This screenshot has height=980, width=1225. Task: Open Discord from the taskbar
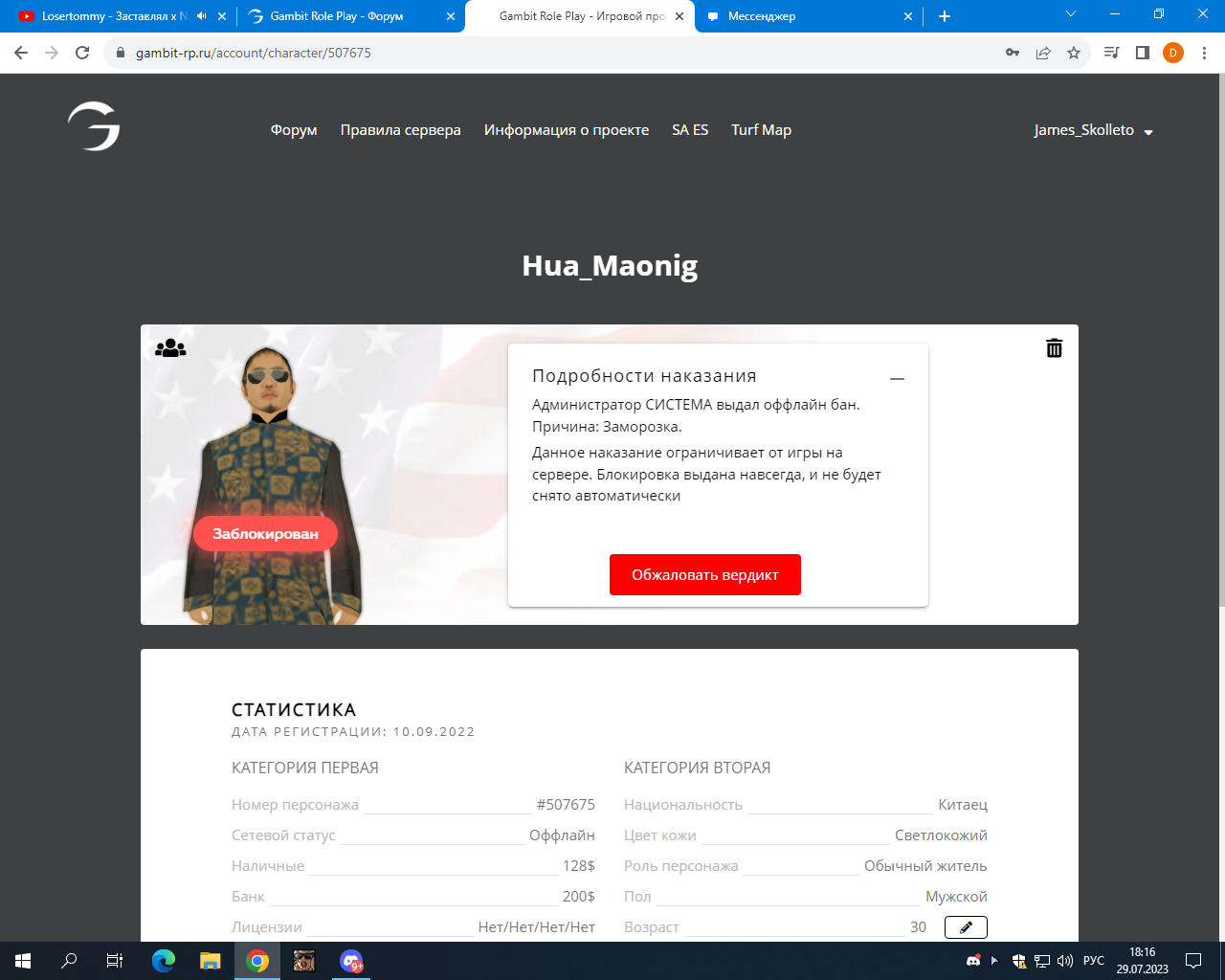click(x=351, y=961)
